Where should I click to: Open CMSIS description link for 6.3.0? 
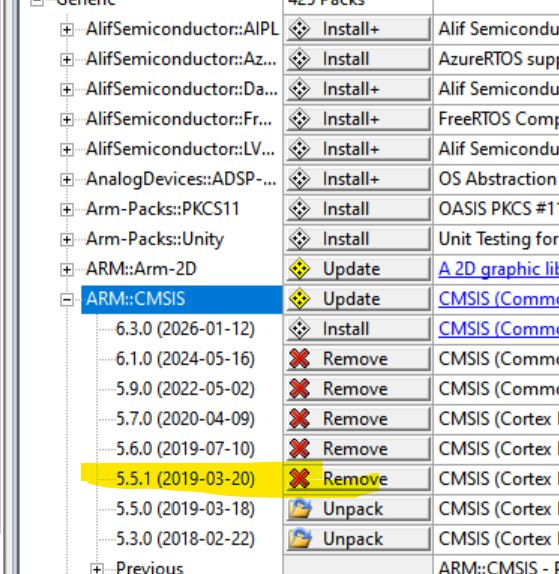tap(498, 329)
